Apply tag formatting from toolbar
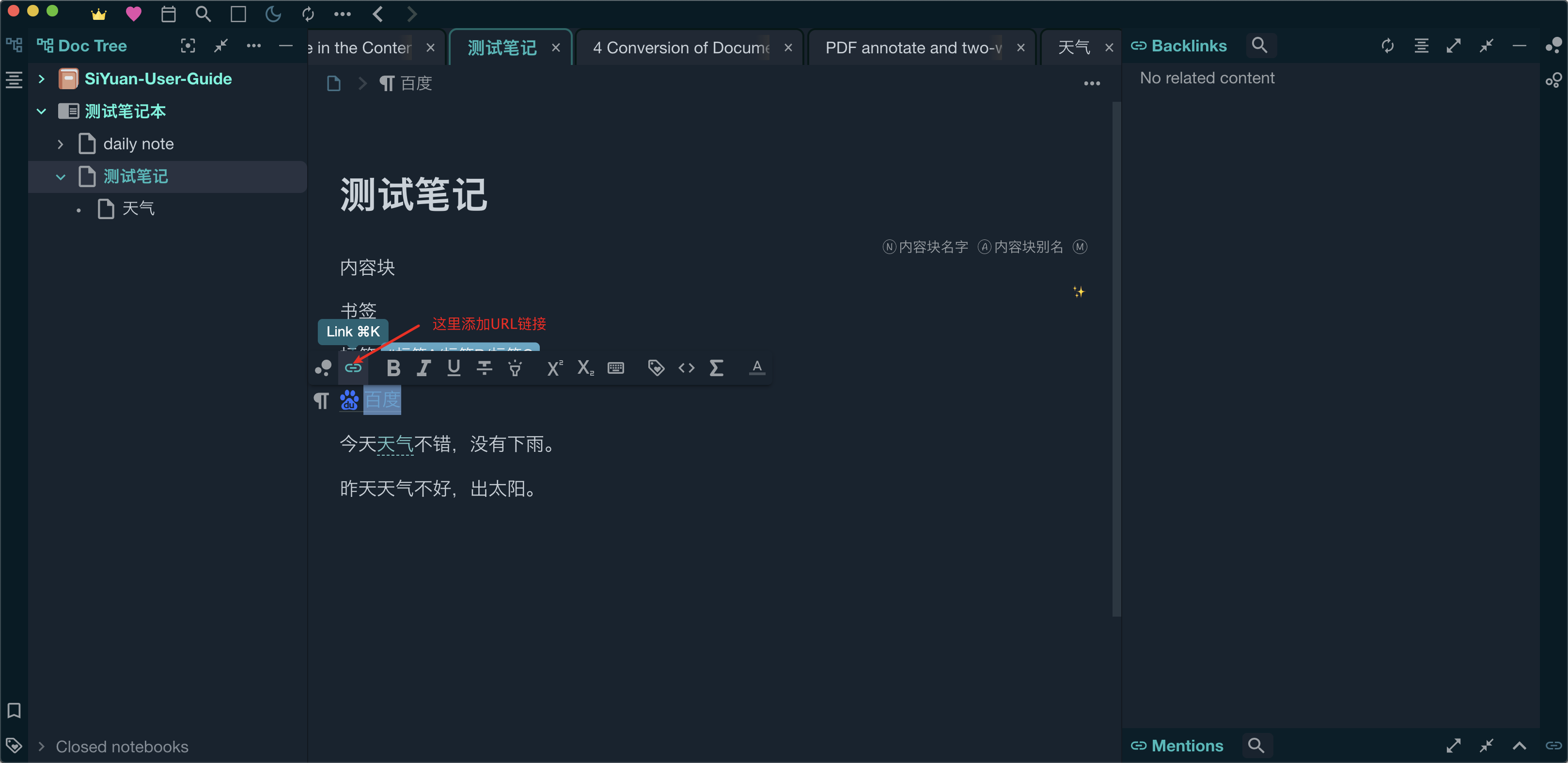This screenshot has height=763, width=1568. (x=656, y=368)
